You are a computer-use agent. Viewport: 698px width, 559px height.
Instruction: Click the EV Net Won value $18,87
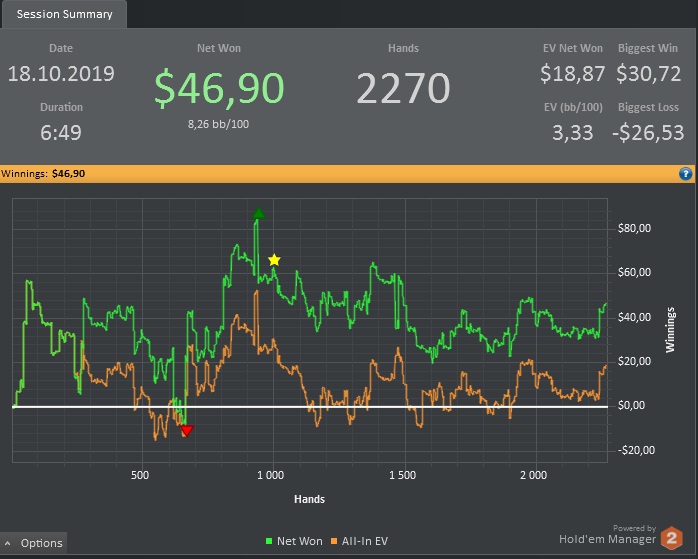[x=572, y=73]
